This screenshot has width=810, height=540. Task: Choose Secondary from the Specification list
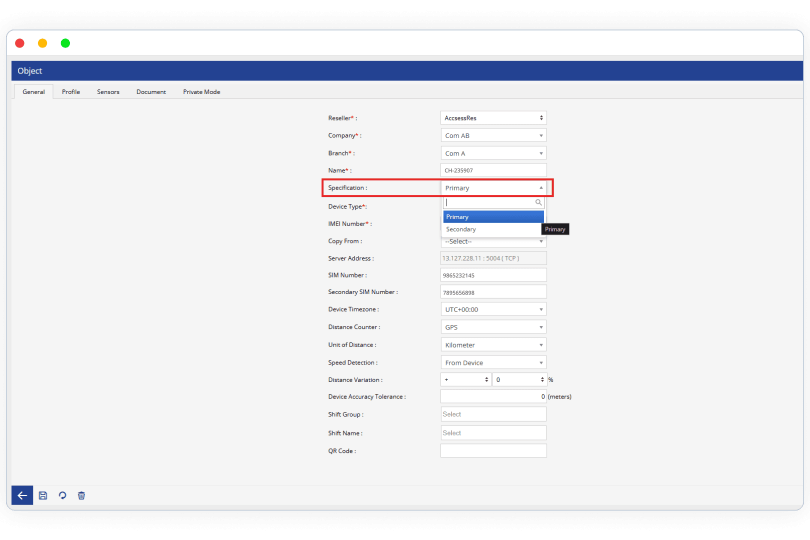(493, 229)
